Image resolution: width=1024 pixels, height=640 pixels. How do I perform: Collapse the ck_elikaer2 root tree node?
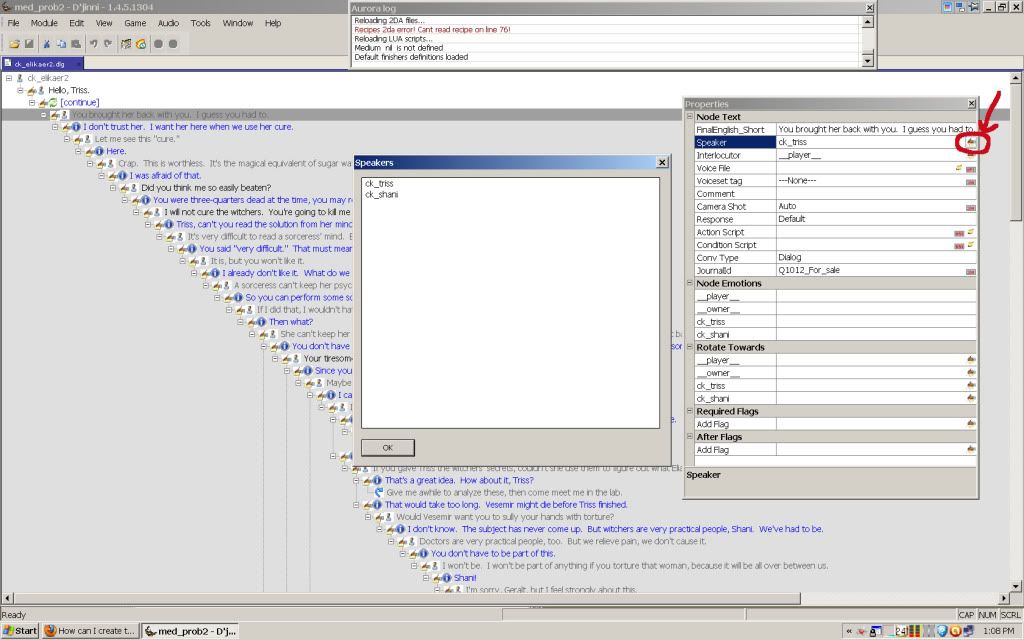tap(9, 78)
